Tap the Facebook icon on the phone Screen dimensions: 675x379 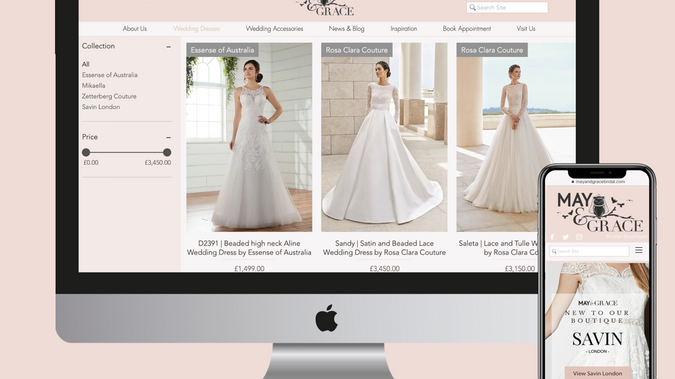click(x=552, y=237)
